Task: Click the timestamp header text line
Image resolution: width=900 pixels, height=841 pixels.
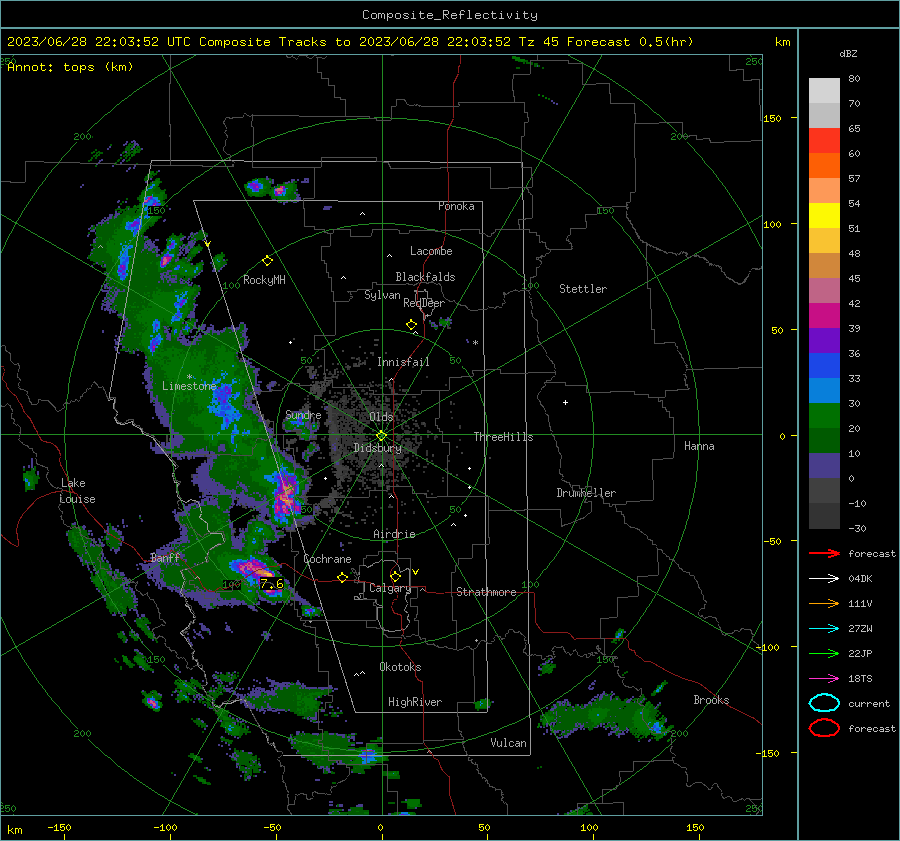Action: (350, 42)
